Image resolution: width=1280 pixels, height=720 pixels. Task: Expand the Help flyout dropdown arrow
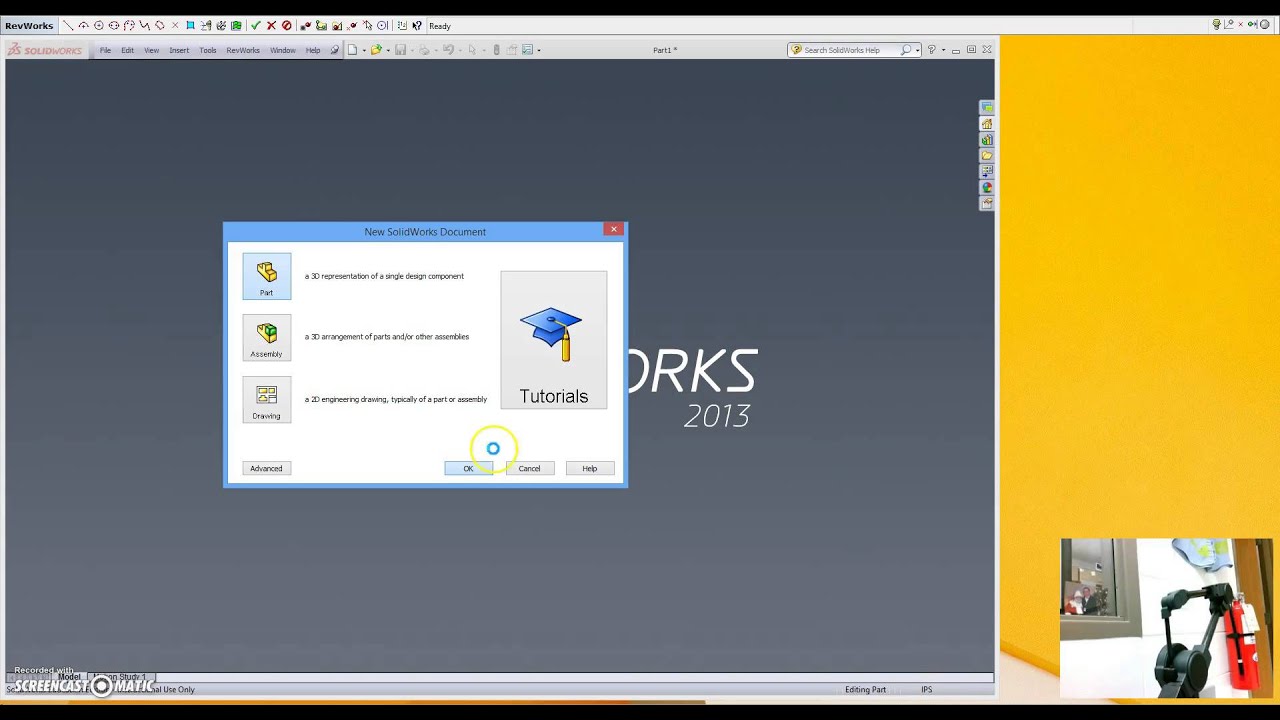pos(942,50)
